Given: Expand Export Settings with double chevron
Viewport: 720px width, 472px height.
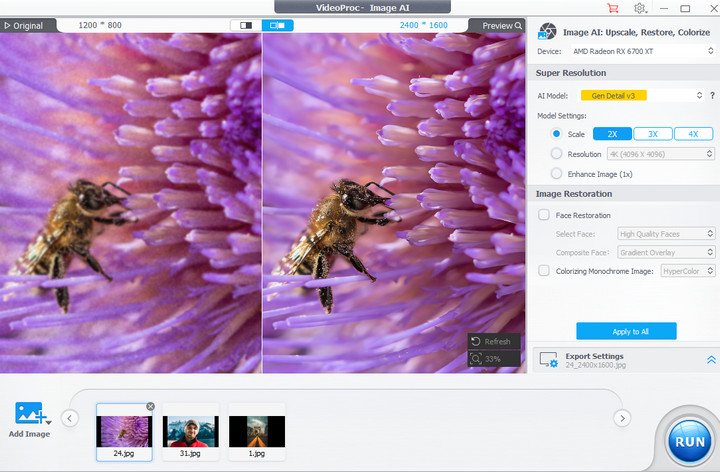Looking at the screenshot, I should pyautogui.click(x=711, y=360).
